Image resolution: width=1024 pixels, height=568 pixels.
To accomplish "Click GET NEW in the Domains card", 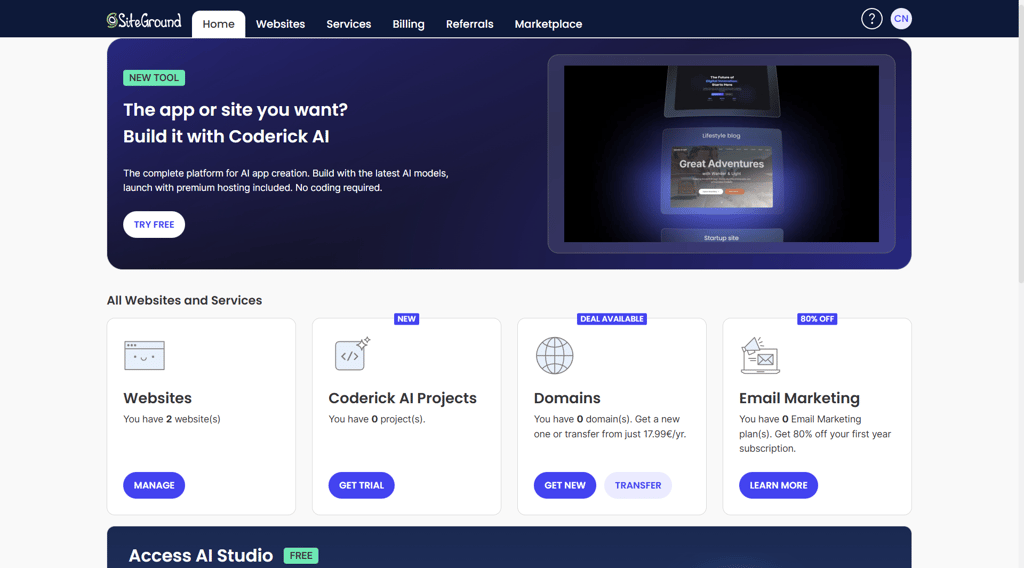I will coord(565,485).
